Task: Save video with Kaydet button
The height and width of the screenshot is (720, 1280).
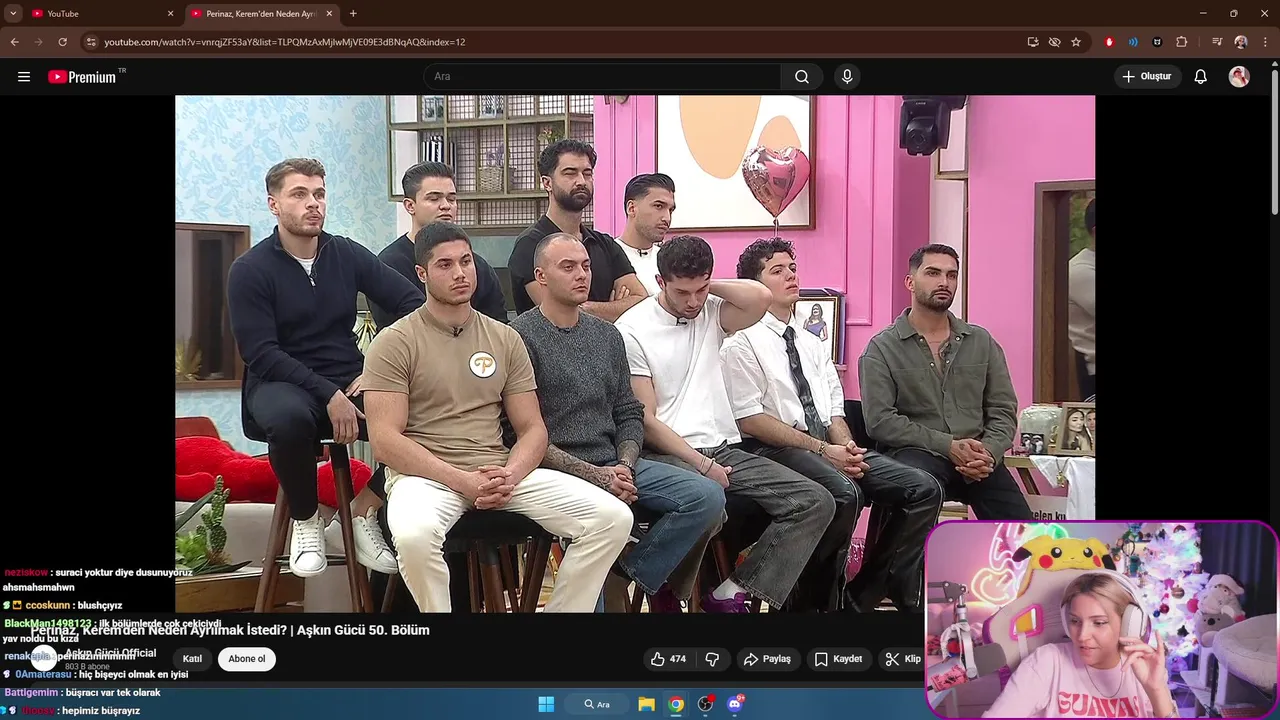Action: click(x=838, y=659)
